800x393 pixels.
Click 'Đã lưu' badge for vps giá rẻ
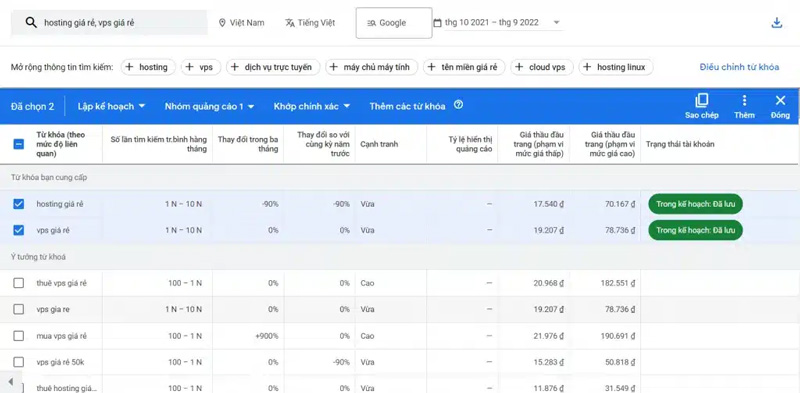click(x=695, y=230)
